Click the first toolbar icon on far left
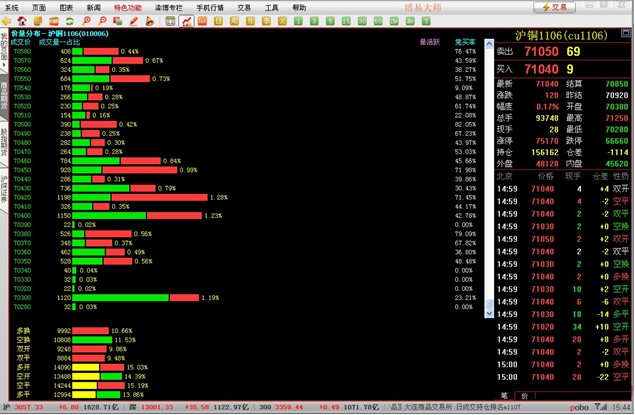 pyautogui.click(x=7, y=21)
